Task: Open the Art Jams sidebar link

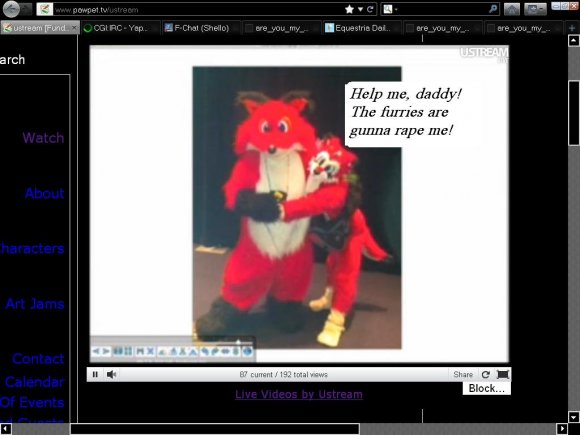Action: [35, 304]
